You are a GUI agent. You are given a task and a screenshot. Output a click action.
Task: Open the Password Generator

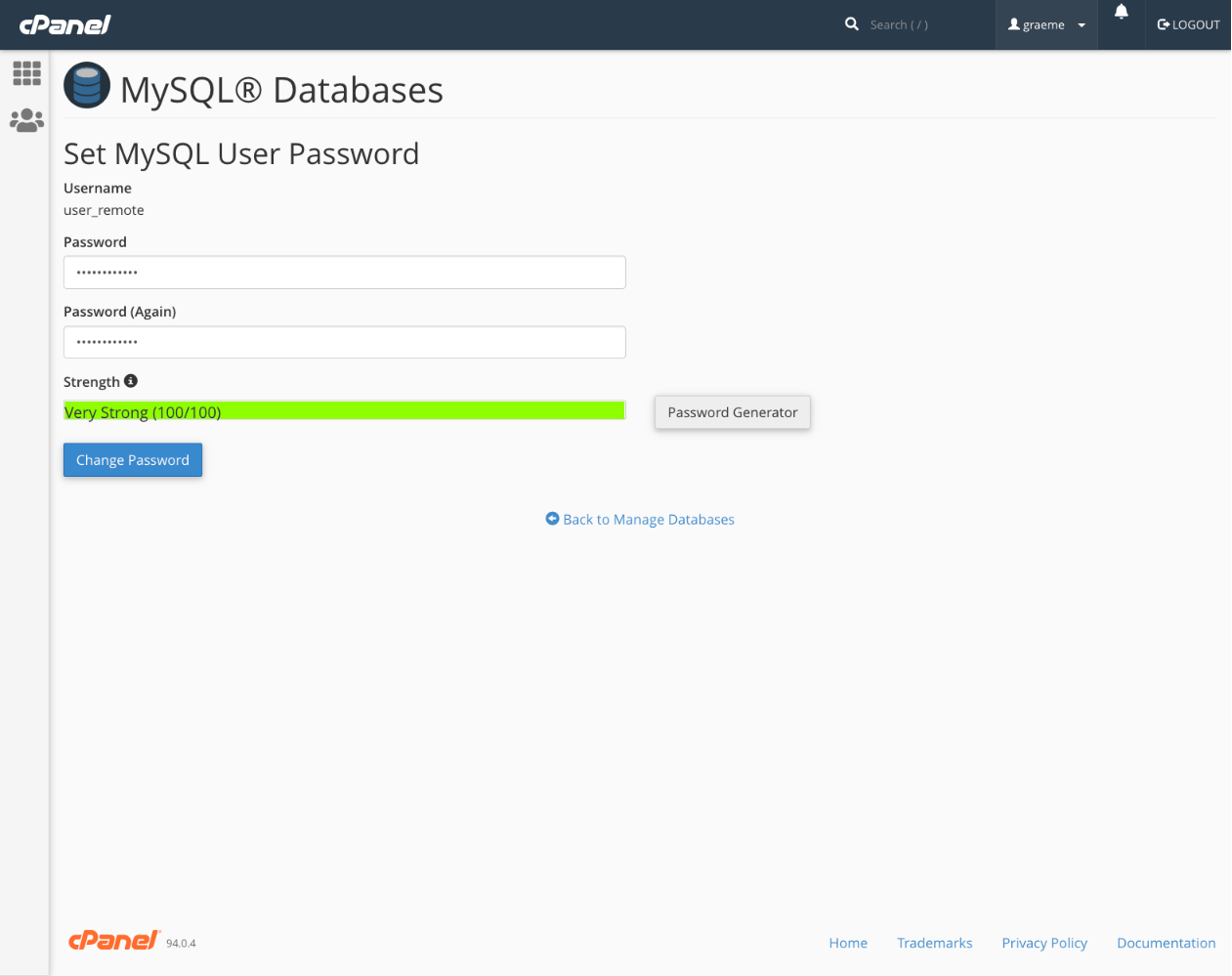point(732,411)
